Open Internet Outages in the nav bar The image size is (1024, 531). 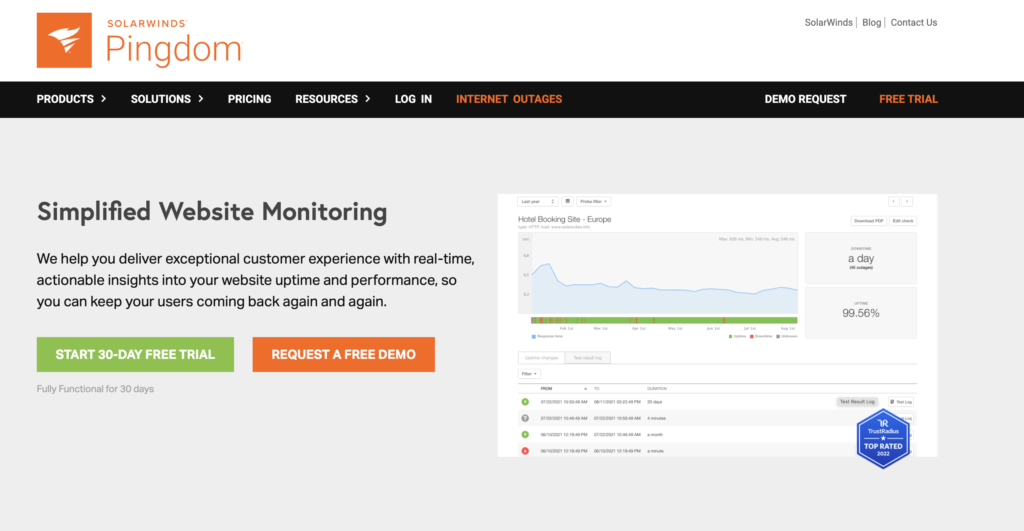[x=508, y=99]
